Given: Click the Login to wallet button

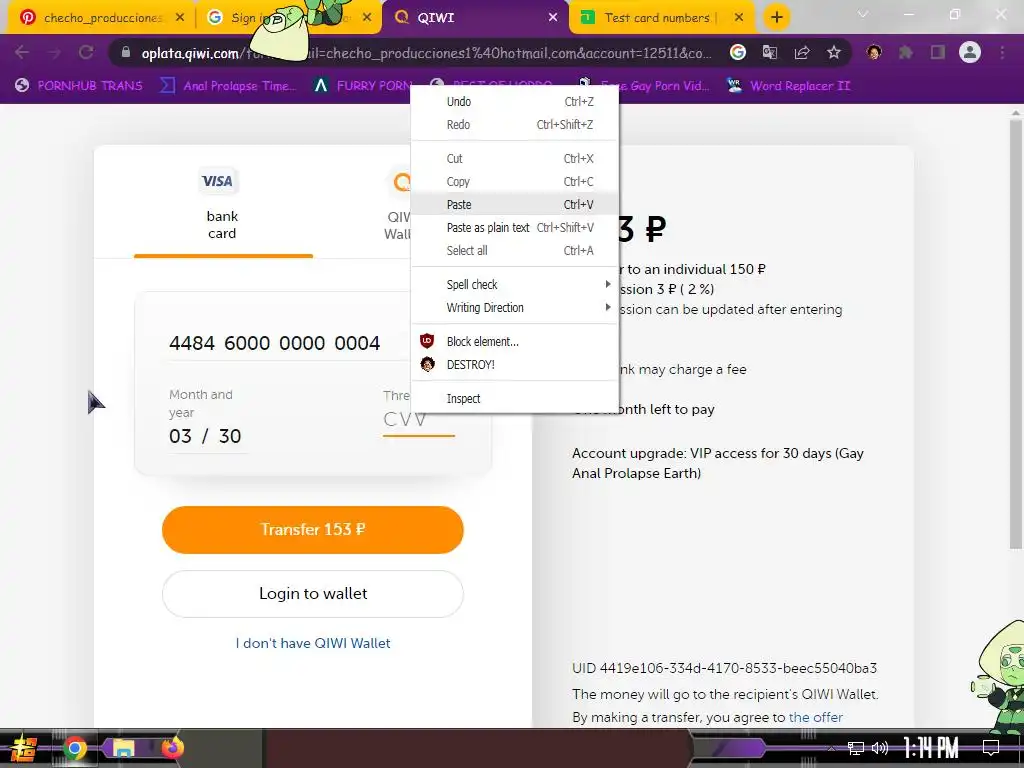Looking at the screenshot, I should (313, 594).
